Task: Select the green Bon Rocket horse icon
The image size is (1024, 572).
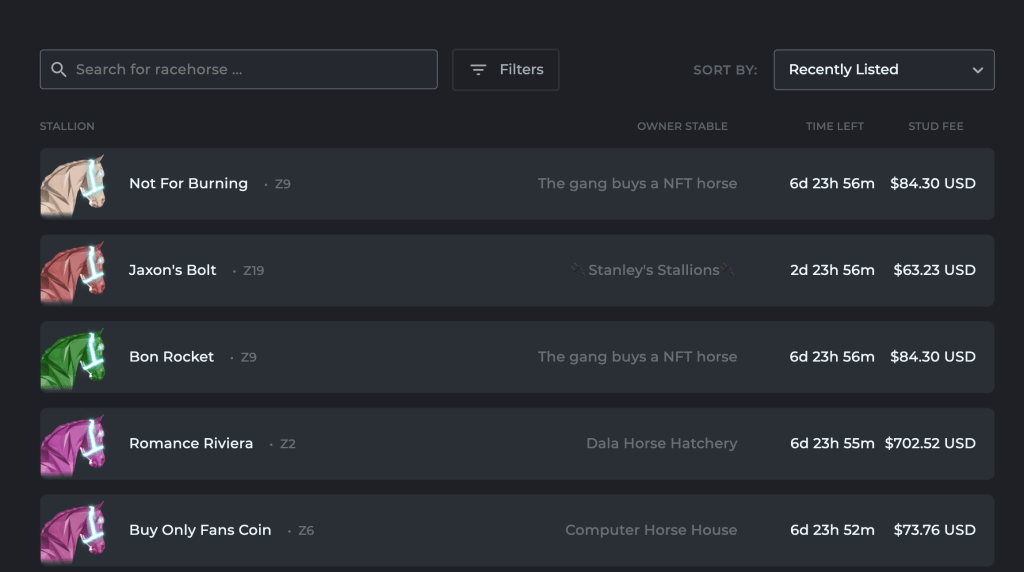Action: point(73,357)
